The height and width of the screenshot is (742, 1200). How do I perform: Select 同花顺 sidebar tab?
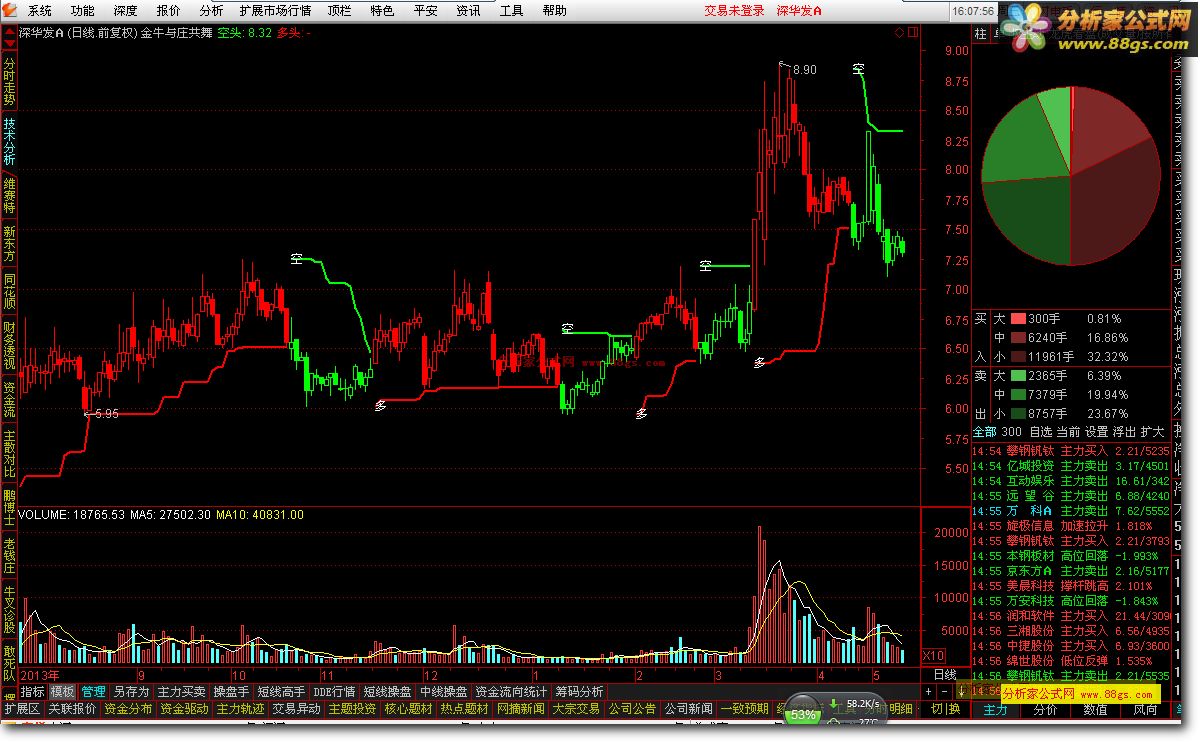pos(9,291)
